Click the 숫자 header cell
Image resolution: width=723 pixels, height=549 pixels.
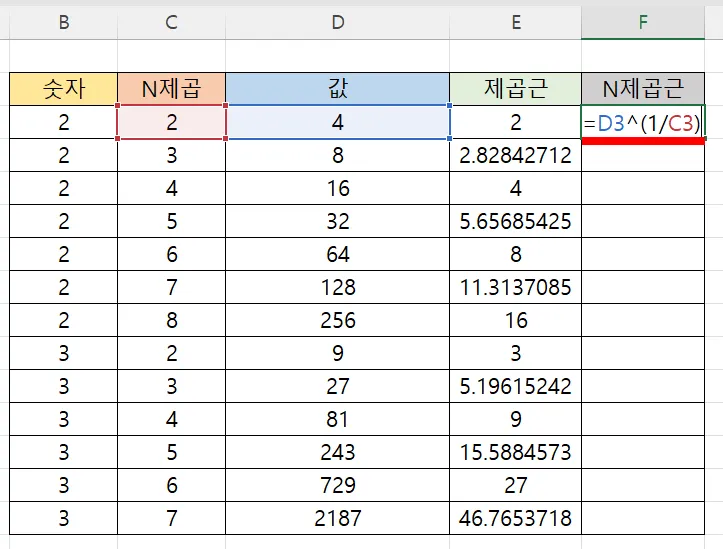[x=64, y=89]
